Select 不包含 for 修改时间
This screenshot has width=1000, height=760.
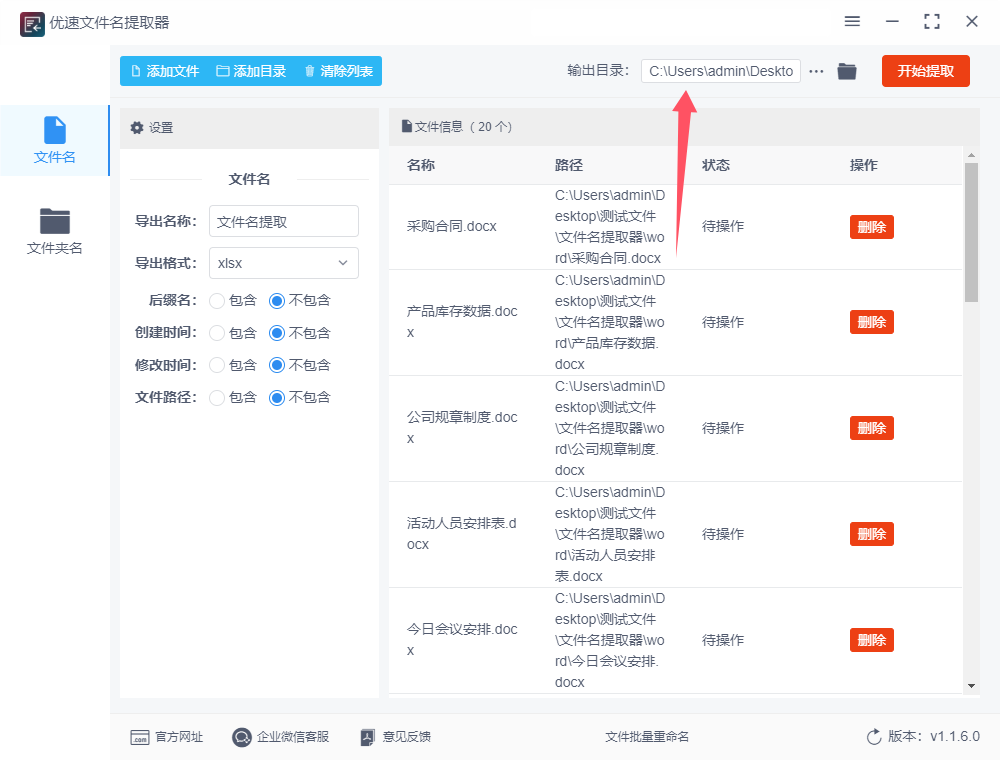(x=277, y=365)
